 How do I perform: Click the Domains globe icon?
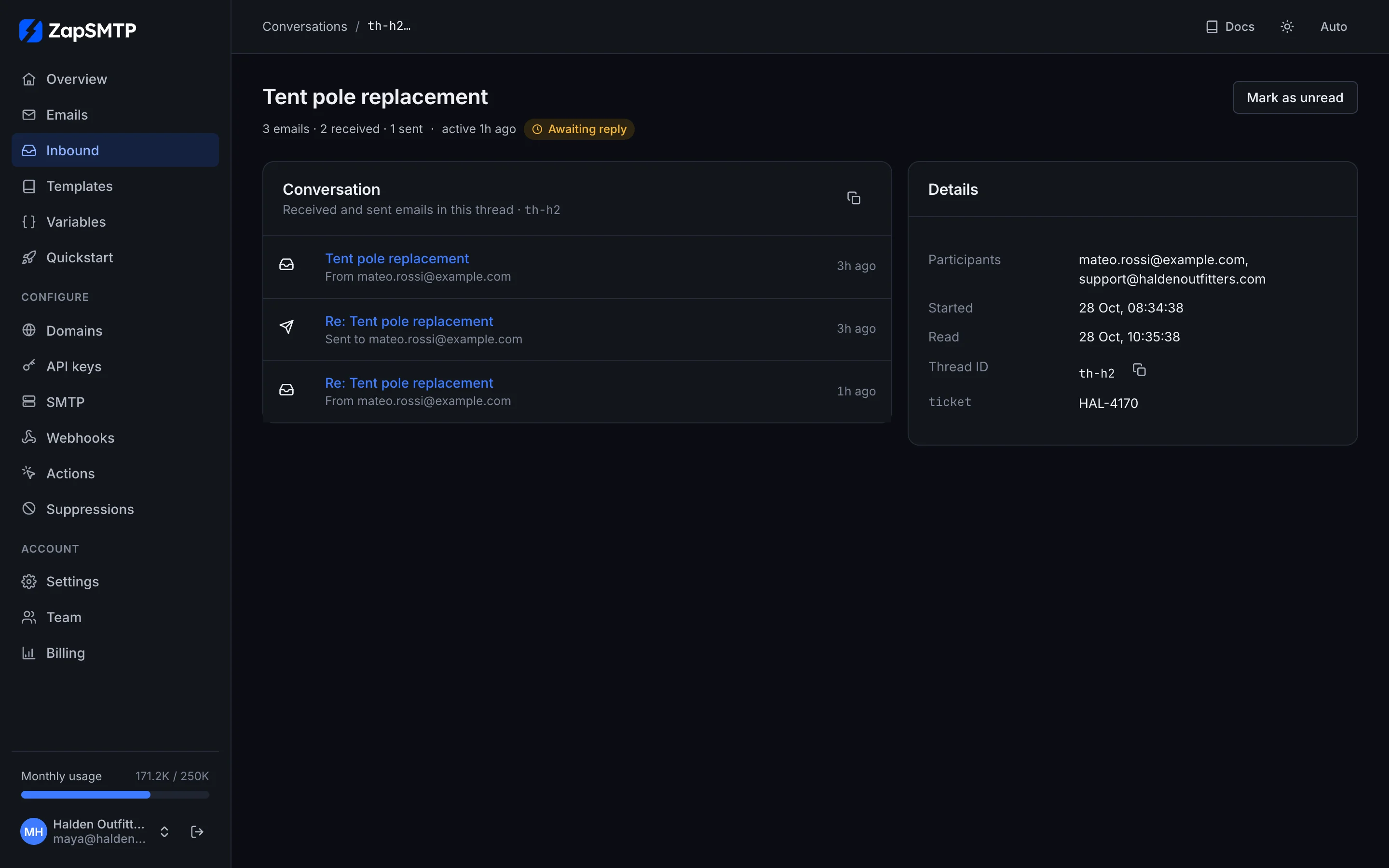[x=29, y=330]
